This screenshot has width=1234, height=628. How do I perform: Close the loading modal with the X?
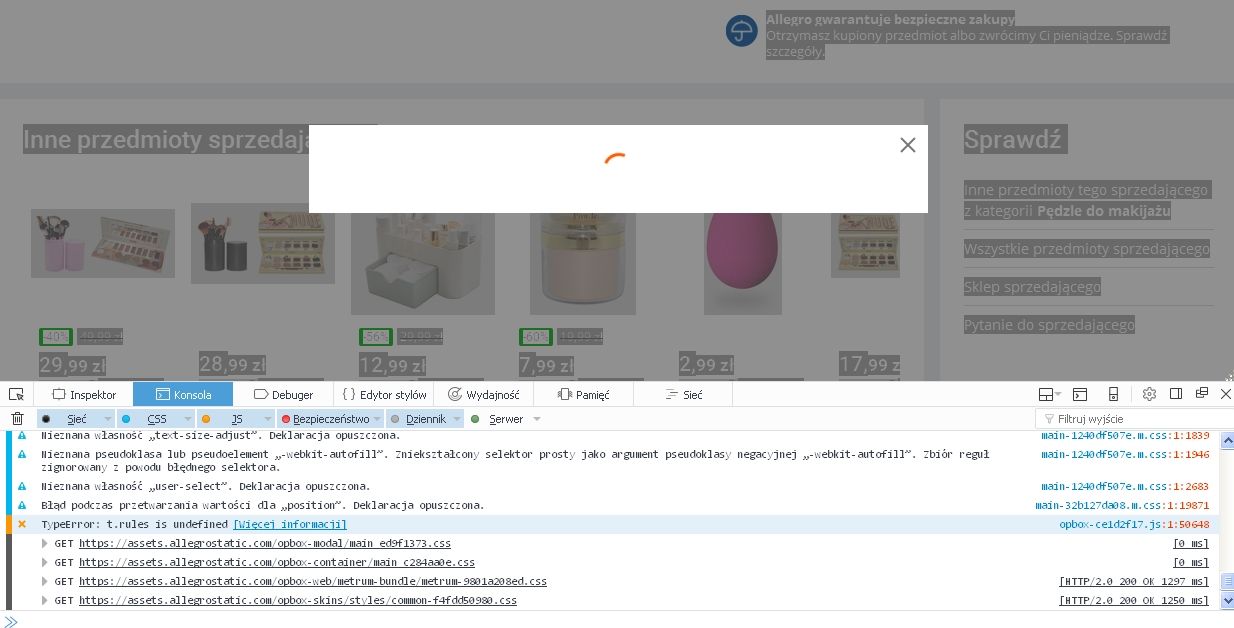pos(907,145)
